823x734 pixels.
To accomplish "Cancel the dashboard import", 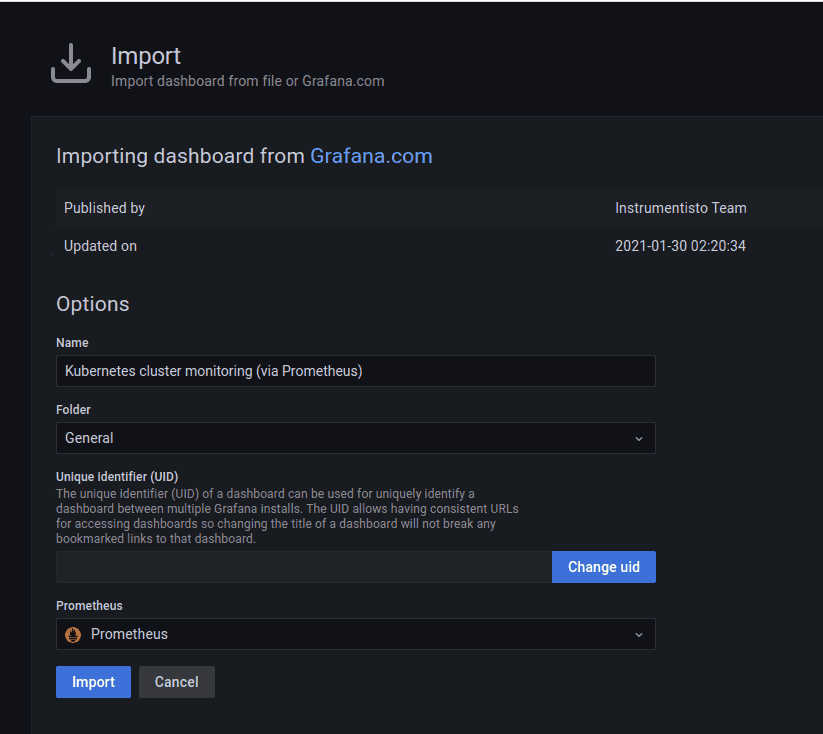I will click(176, 682).
